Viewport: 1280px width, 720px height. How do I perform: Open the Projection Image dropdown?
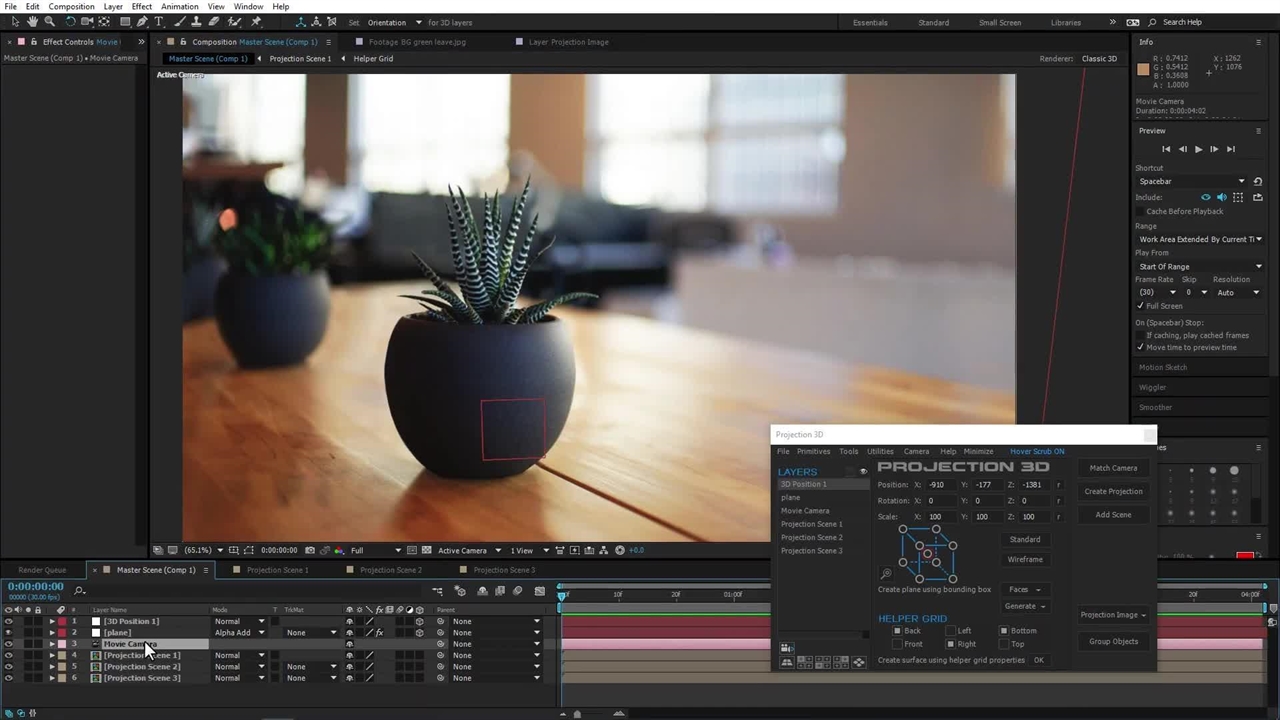1113,615
